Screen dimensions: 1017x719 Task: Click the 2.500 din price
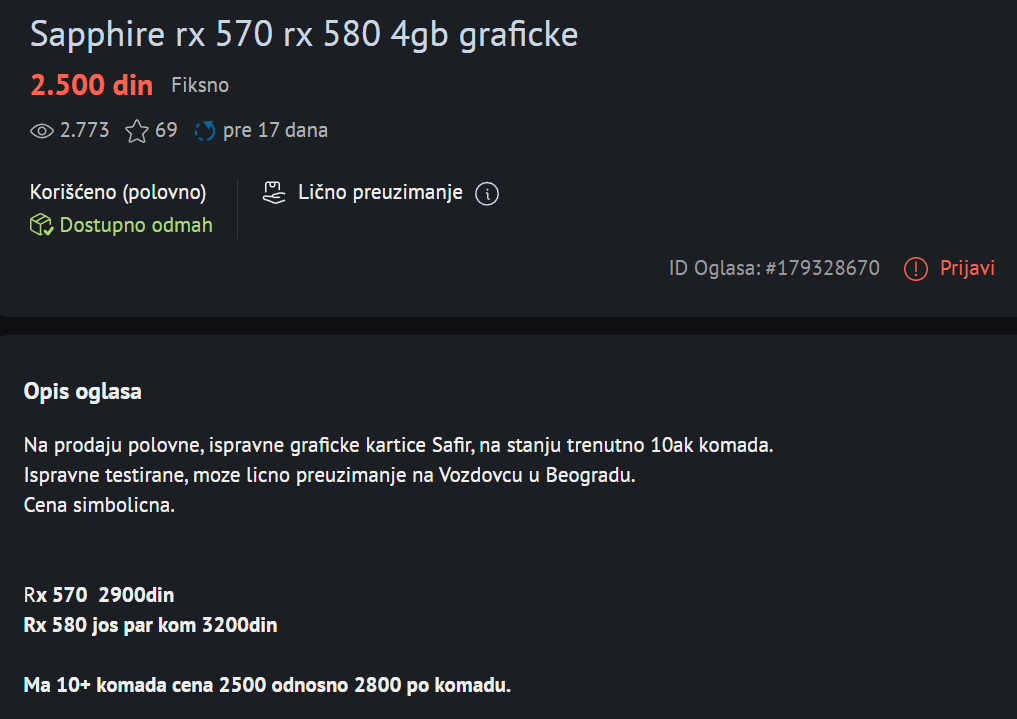tap(91, 85)
